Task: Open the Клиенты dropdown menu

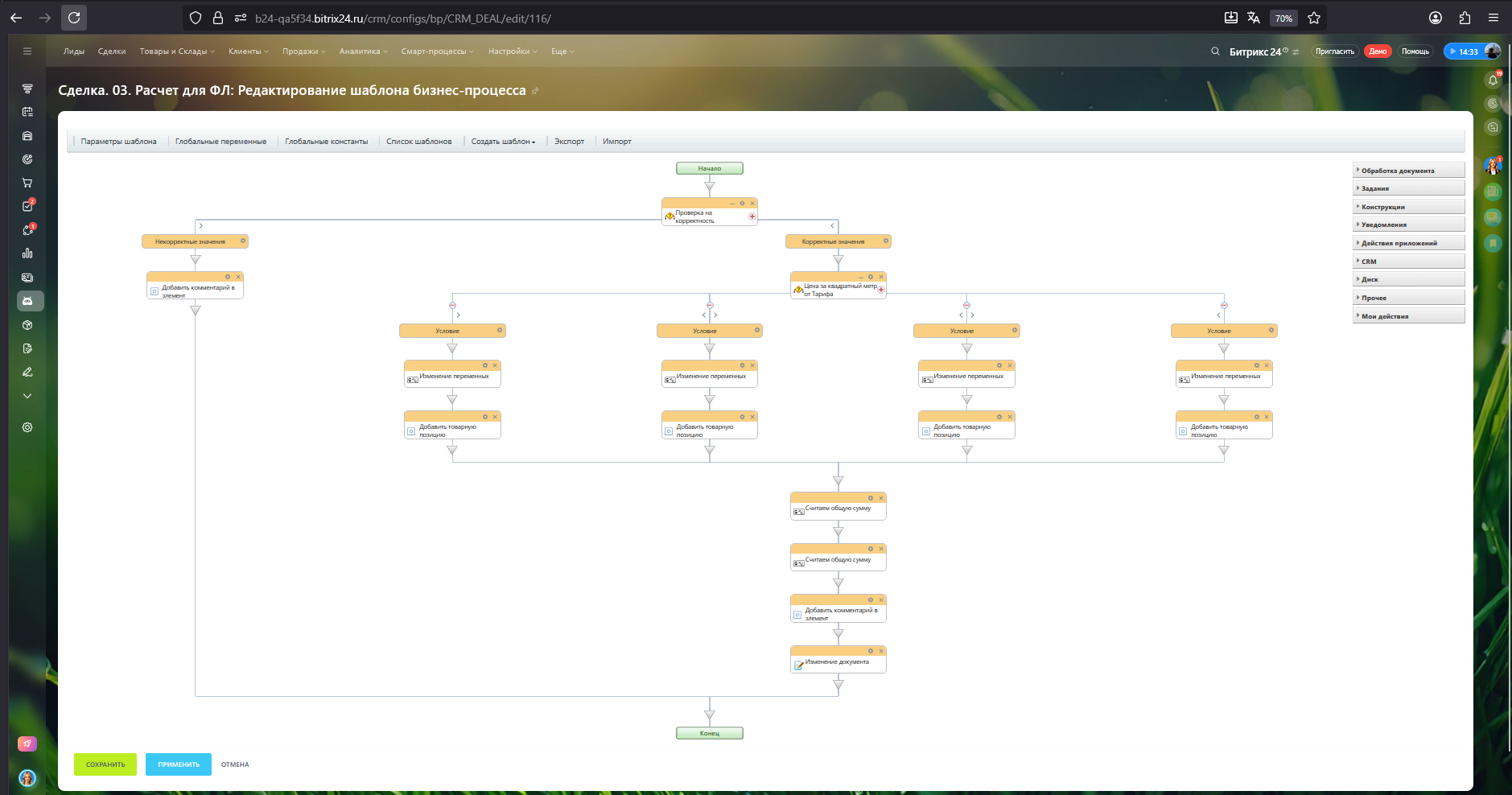Action: pyautogui.click(x=248, y=51)
